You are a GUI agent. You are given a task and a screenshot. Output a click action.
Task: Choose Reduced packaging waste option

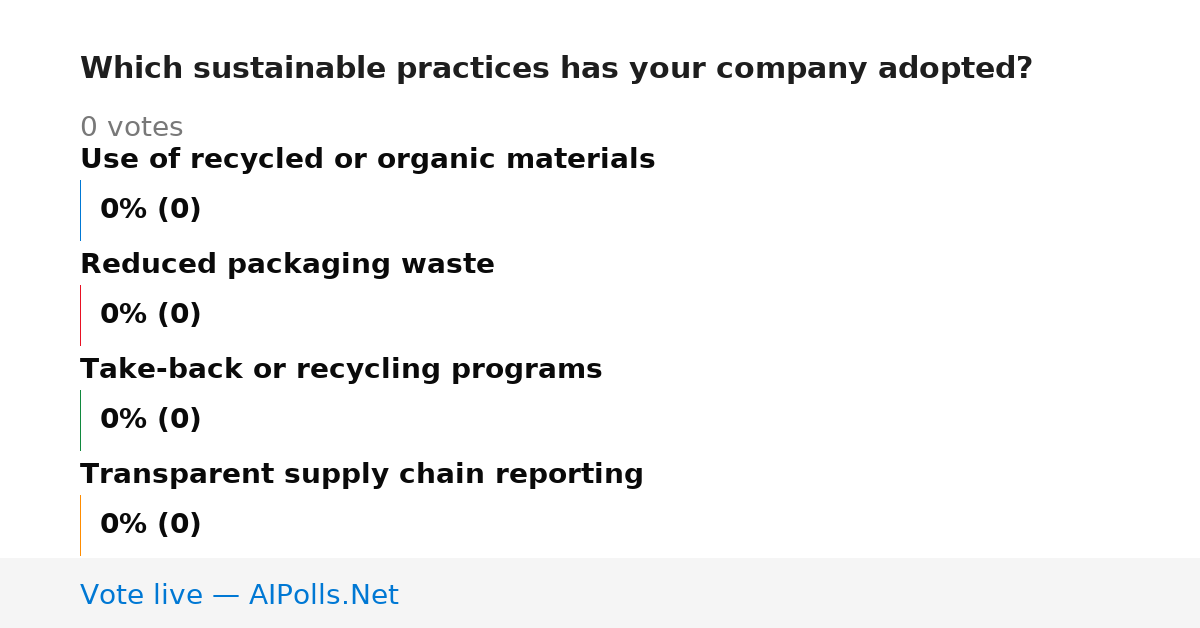point(287,265)
